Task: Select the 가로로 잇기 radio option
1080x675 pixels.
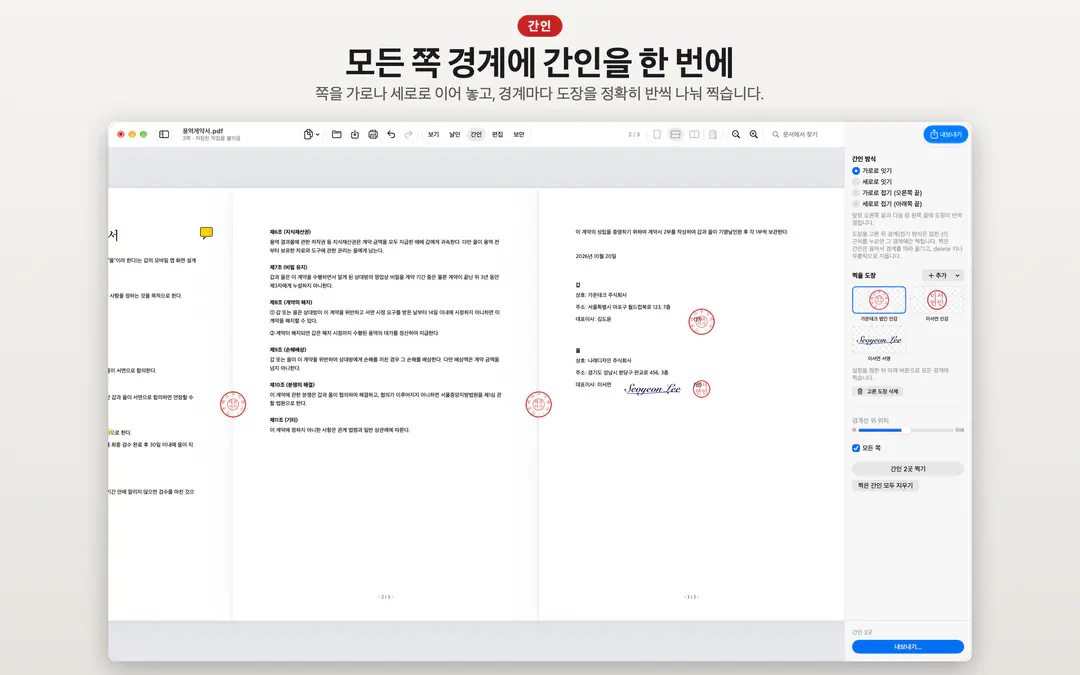Action: click(x=856, y=171)
